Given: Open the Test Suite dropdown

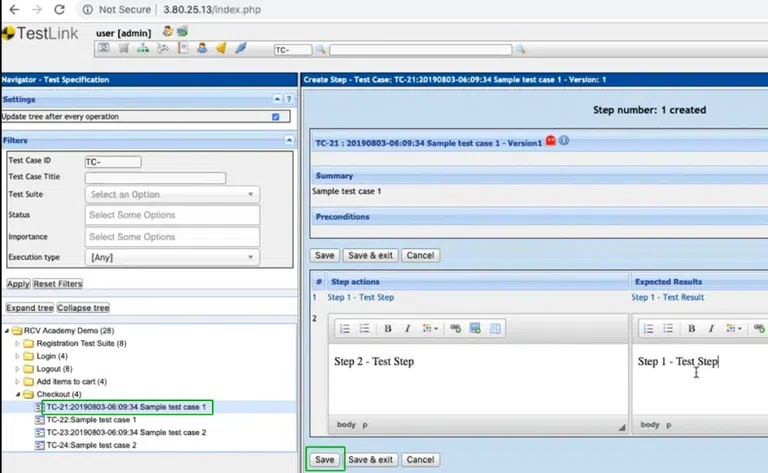Looking at the screenshot, I should coord(172,194).
